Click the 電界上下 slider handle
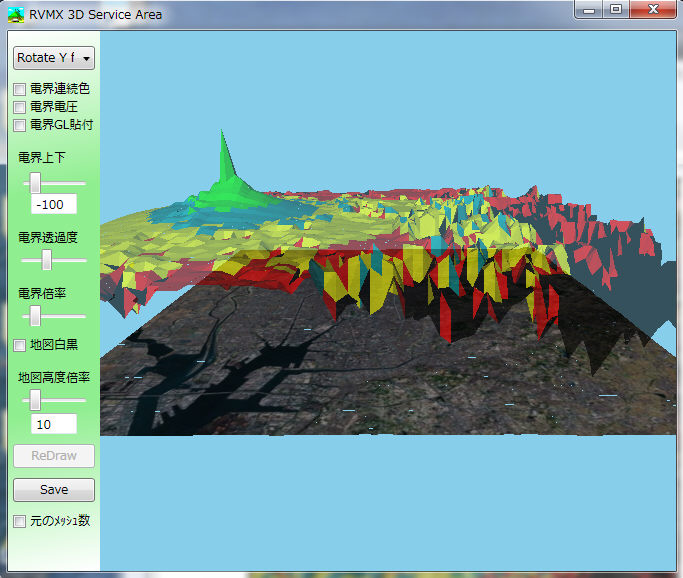 35,183
